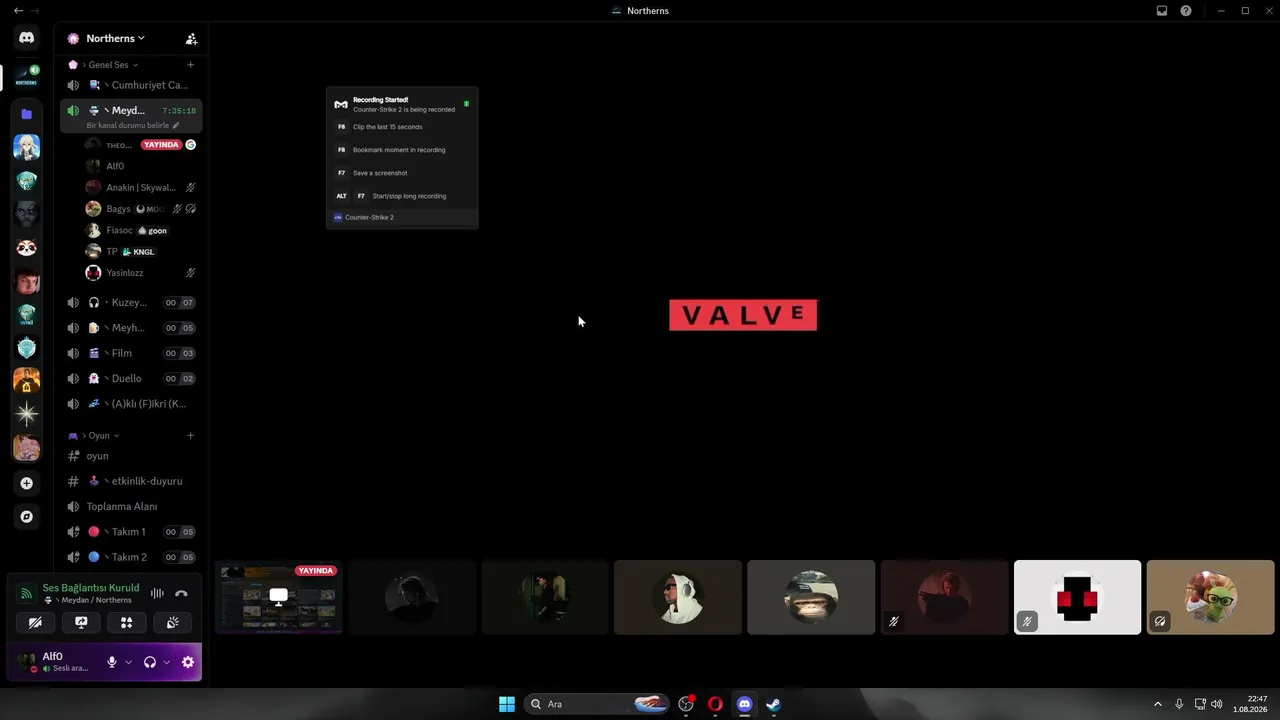Open Discord direct messages home icon
This screenshot has height=720, width=1280.
pyautogui.click(x=27, y=38)
